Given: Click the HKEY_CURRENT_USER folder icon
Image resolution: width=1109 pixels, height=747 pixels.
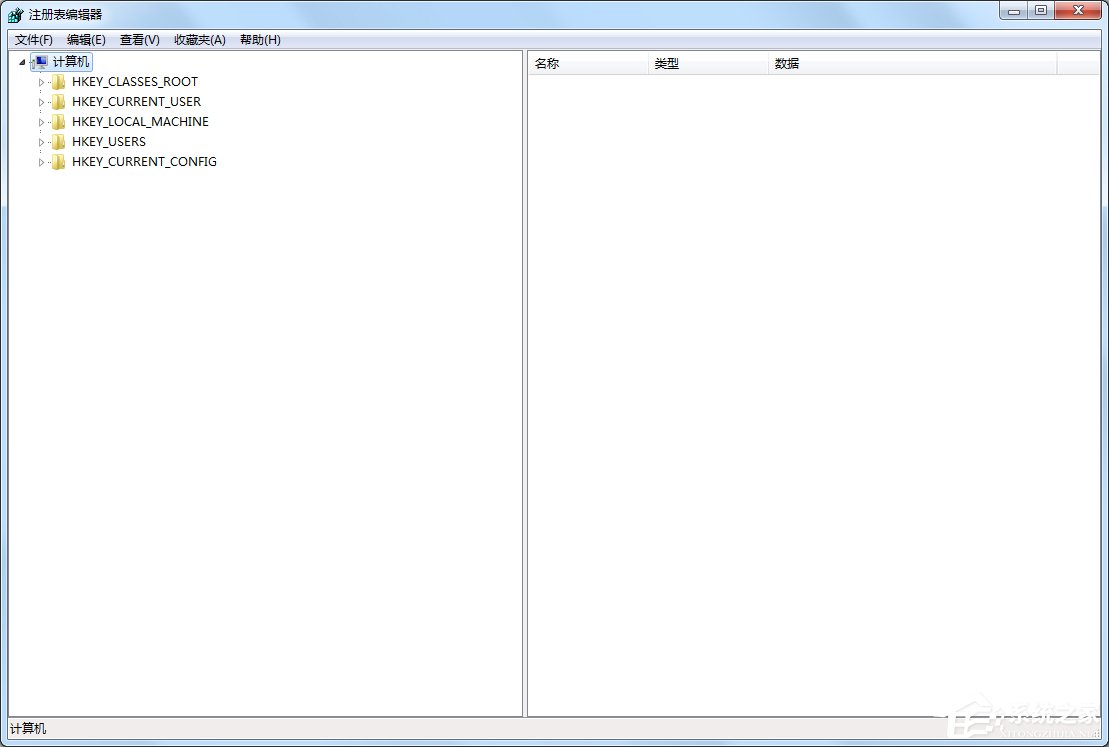Looking at the screenshot, I should (58, 101).
